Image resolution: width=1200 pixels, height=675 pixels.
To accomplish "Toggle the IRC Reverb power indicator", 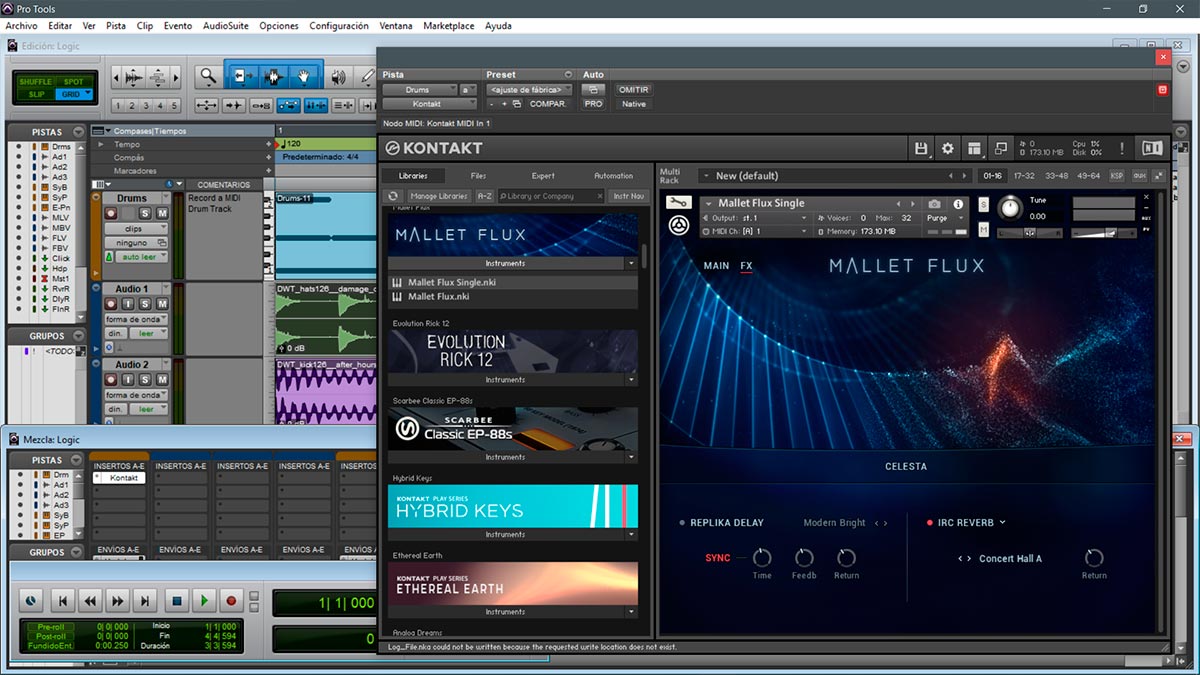I will click(x=929, y=523).
